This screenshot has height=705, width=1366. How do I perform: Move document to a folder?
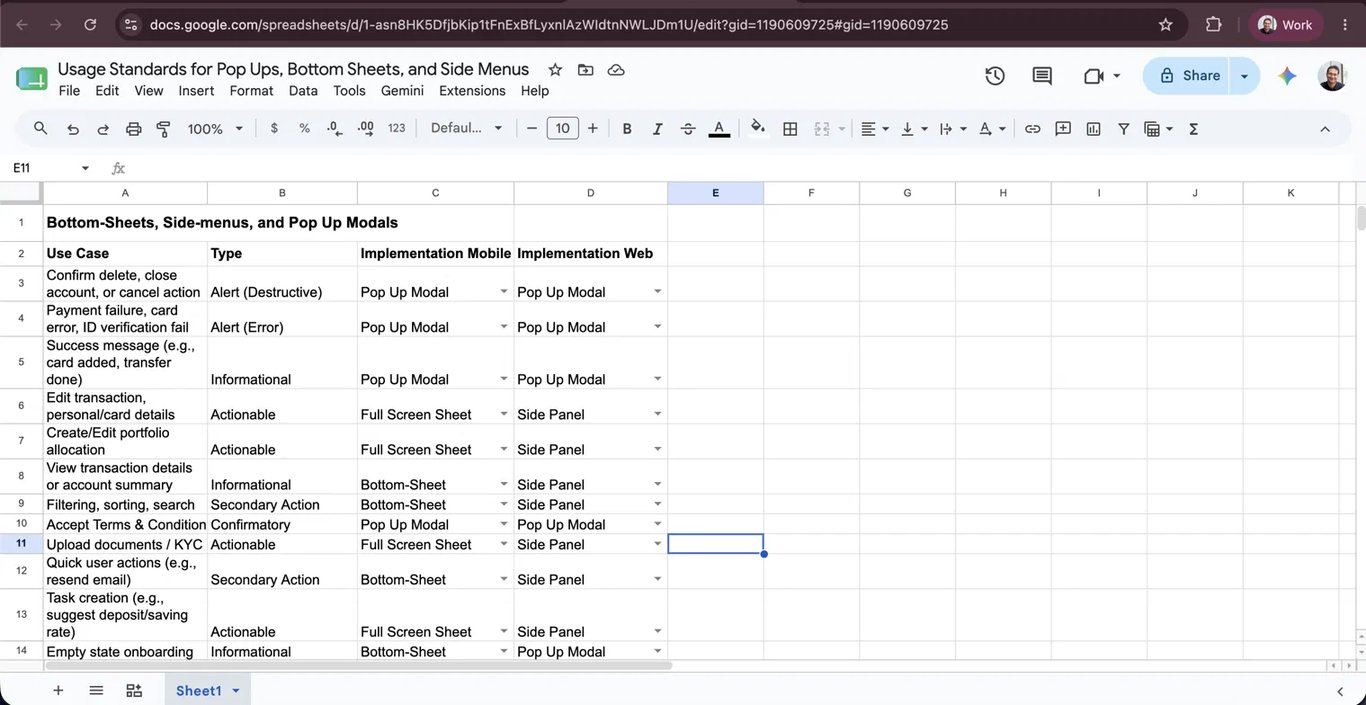pyautogui.click(x=585, y=69)
